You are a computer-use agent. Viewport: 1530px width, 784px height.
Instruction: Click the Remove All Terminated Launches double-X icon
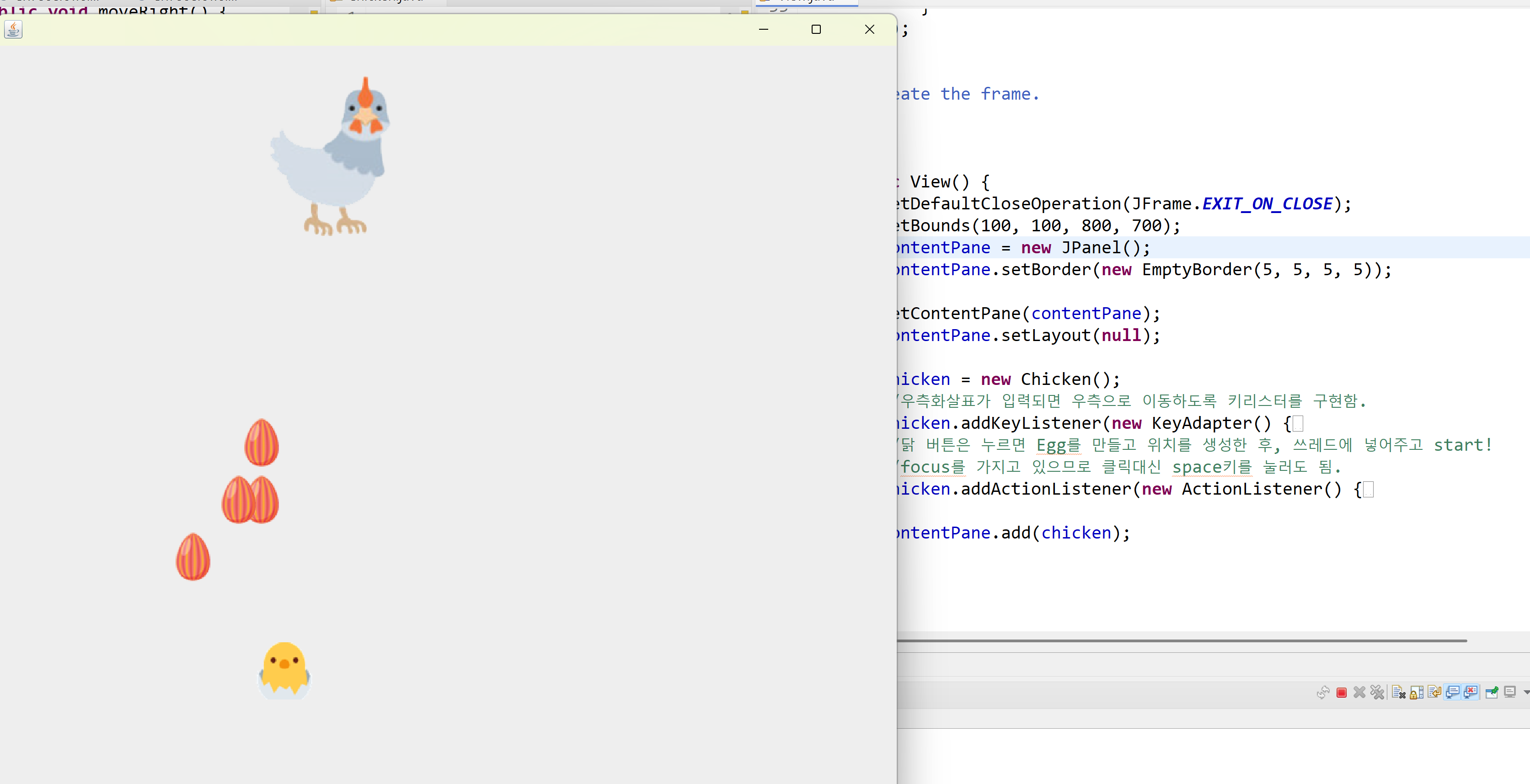(x=1377, y=693)
